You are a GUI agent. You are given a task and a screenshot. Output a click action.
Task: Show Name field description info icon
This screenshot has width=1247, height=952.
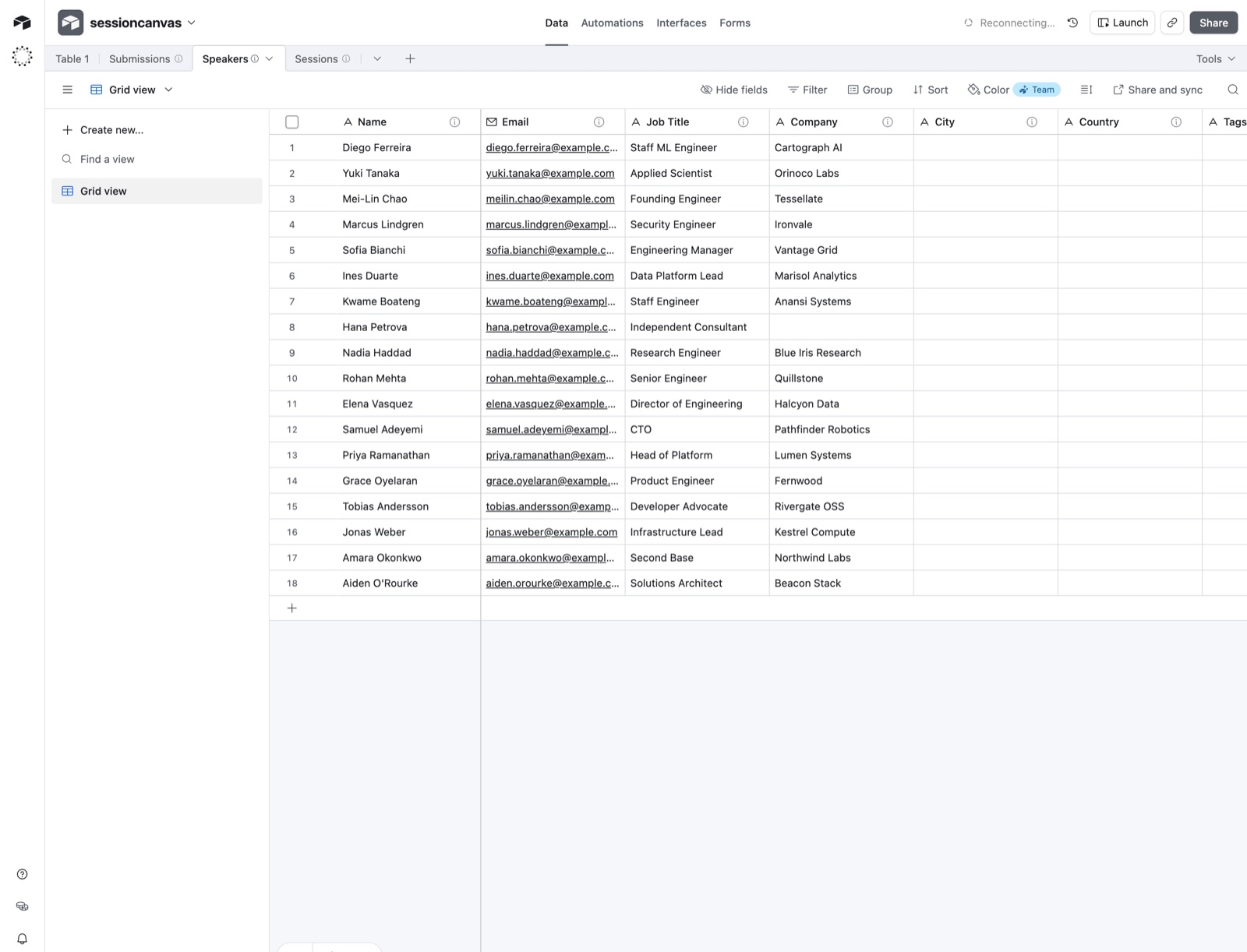[454, 122]
